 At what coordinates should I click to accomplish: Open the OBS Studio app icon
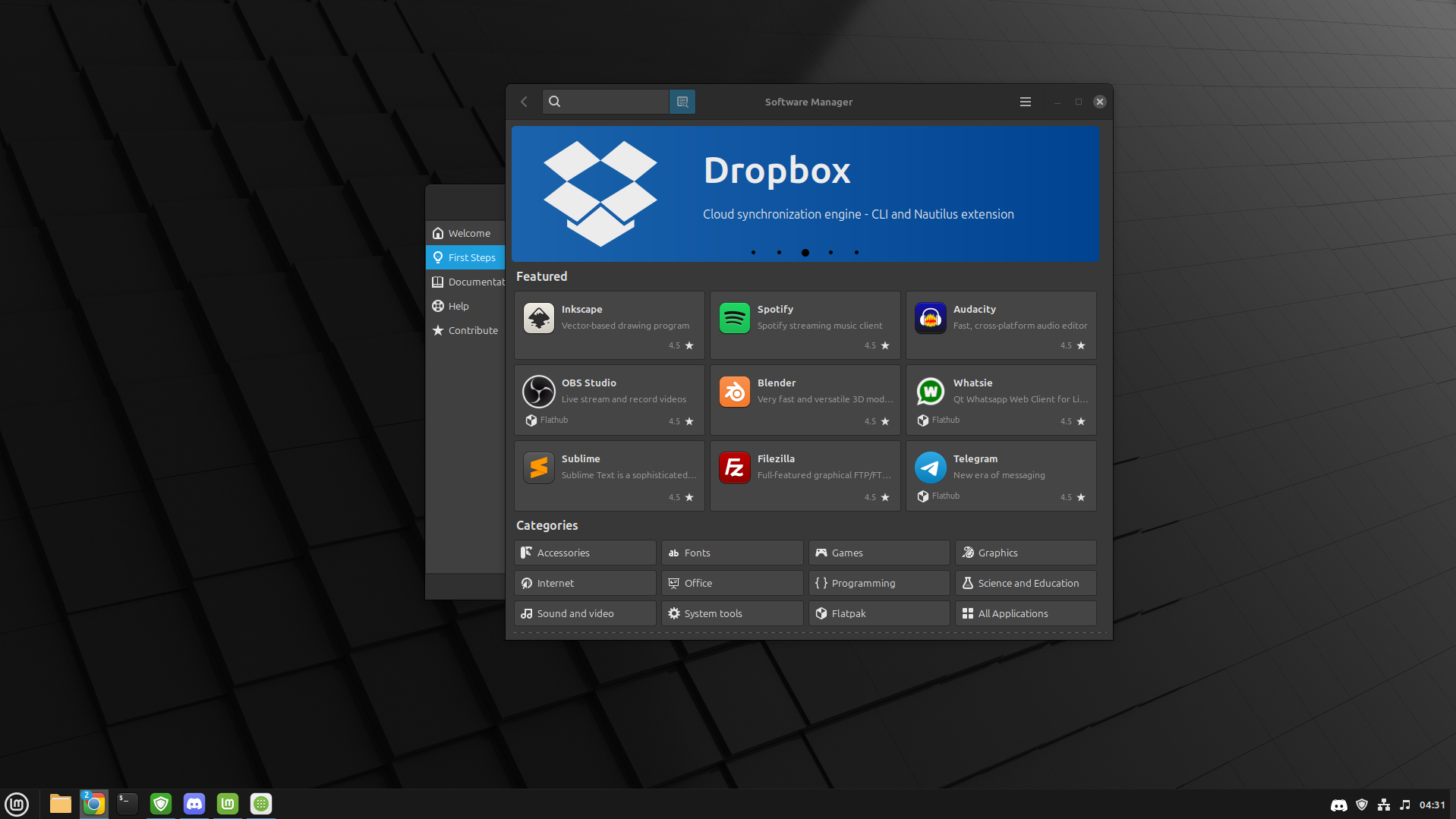(538, 392)
